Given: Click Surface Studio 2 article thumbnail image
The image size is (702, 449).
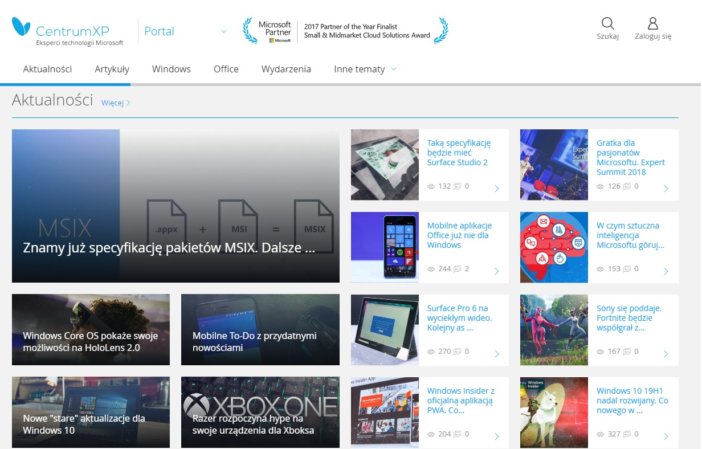Looking at the screenshot, I should point(385,165).
